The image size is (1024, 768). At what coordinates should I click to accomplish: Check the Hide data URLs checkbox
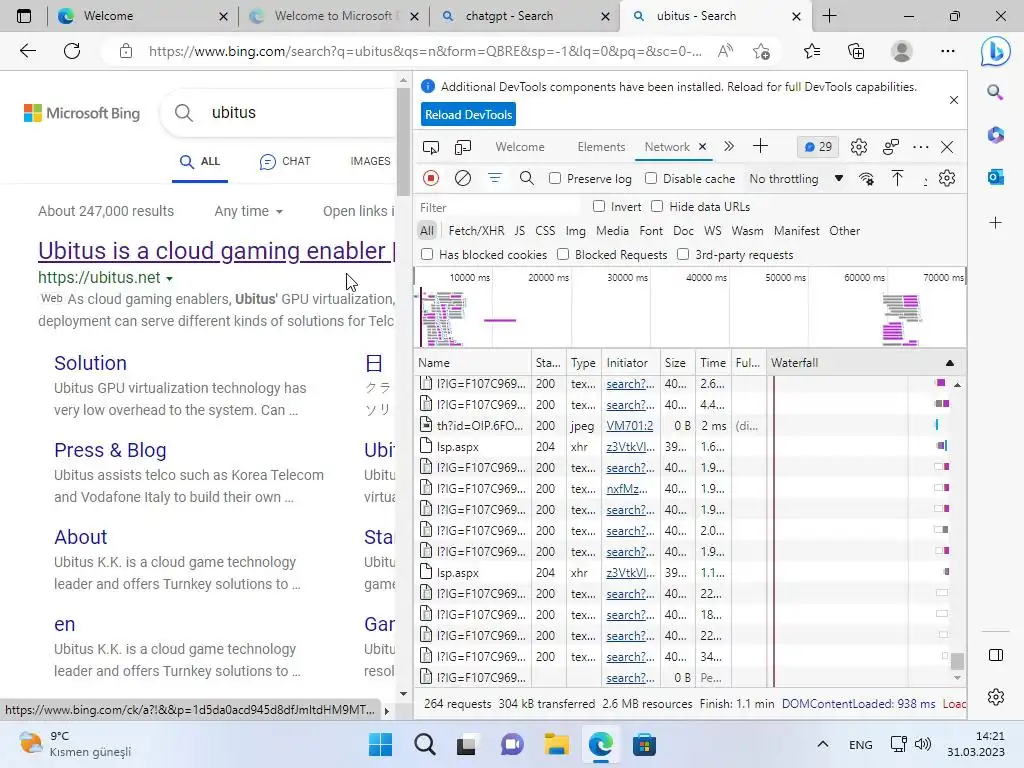click(x=657, y=206)
